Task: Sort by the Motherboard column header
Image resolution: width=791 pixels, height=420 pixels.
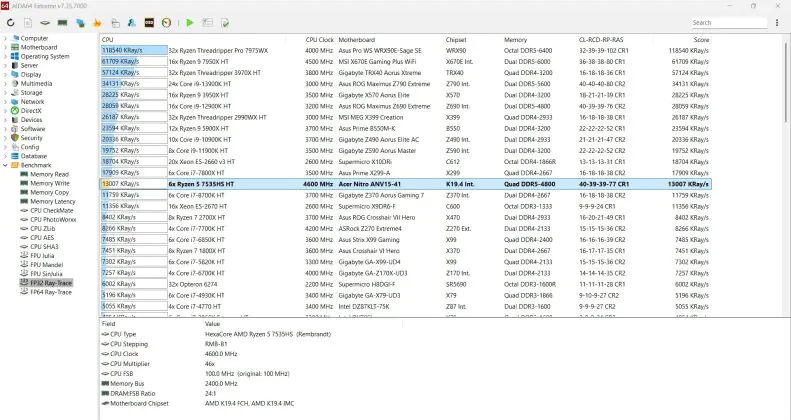Action: pyautogui.click(x=357, y=40)
